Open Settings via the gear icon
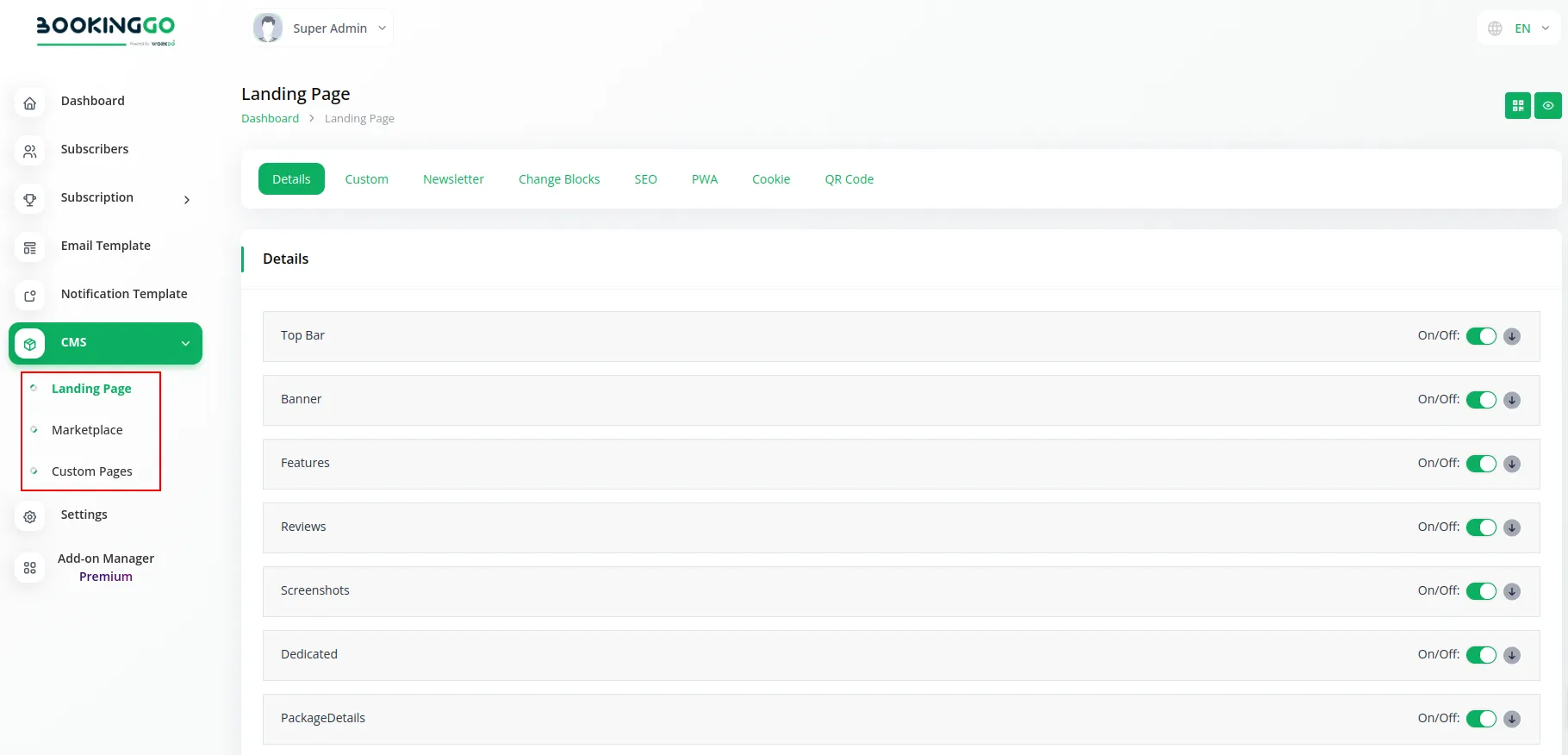 [x=30, y=517]
